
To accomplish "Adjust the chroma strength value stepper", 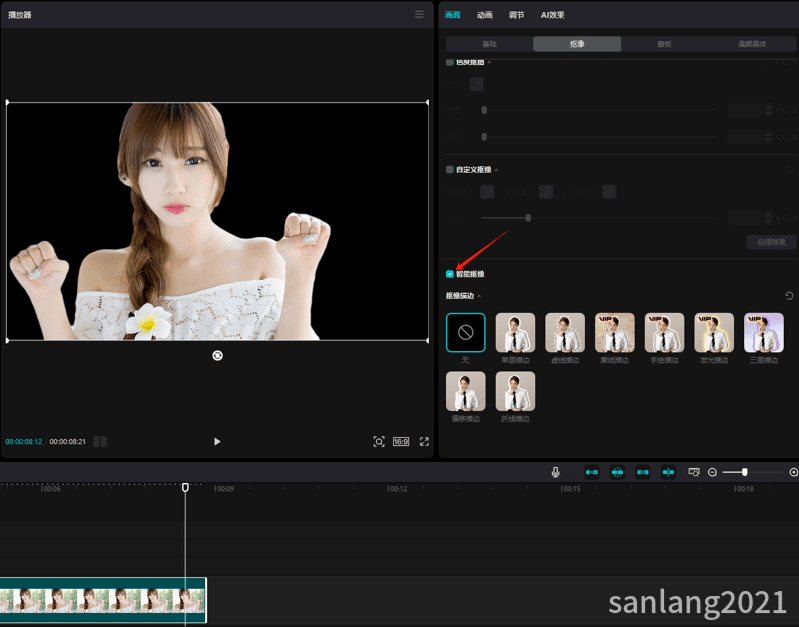I will [x=768, y=110].
